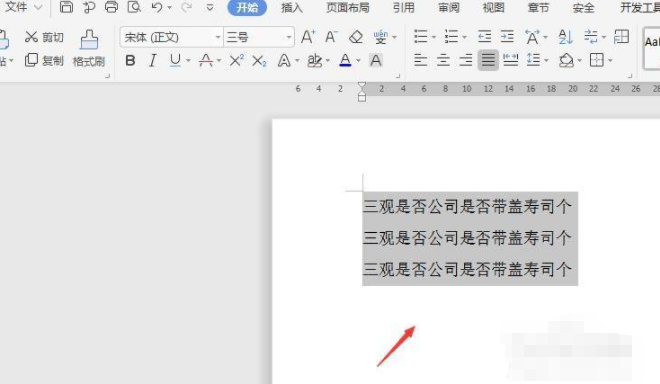
Task: Click the text effects outlined A icon
Action: click(x=284, y=61)
